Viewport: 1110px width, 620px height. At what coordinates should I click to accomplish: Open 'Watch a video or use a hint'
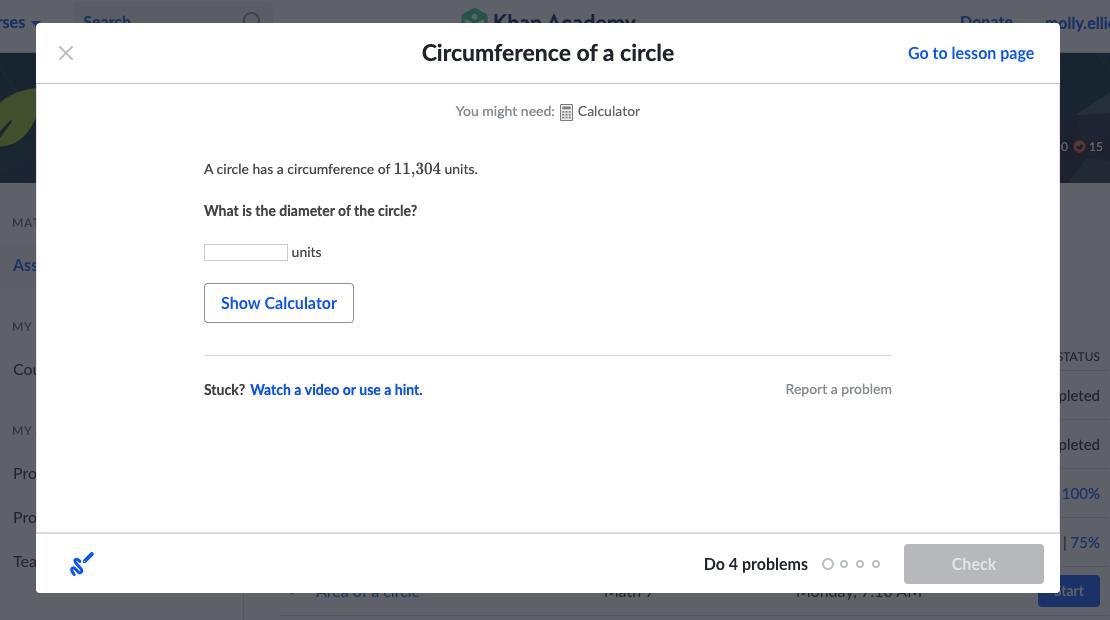pos(336,390)
